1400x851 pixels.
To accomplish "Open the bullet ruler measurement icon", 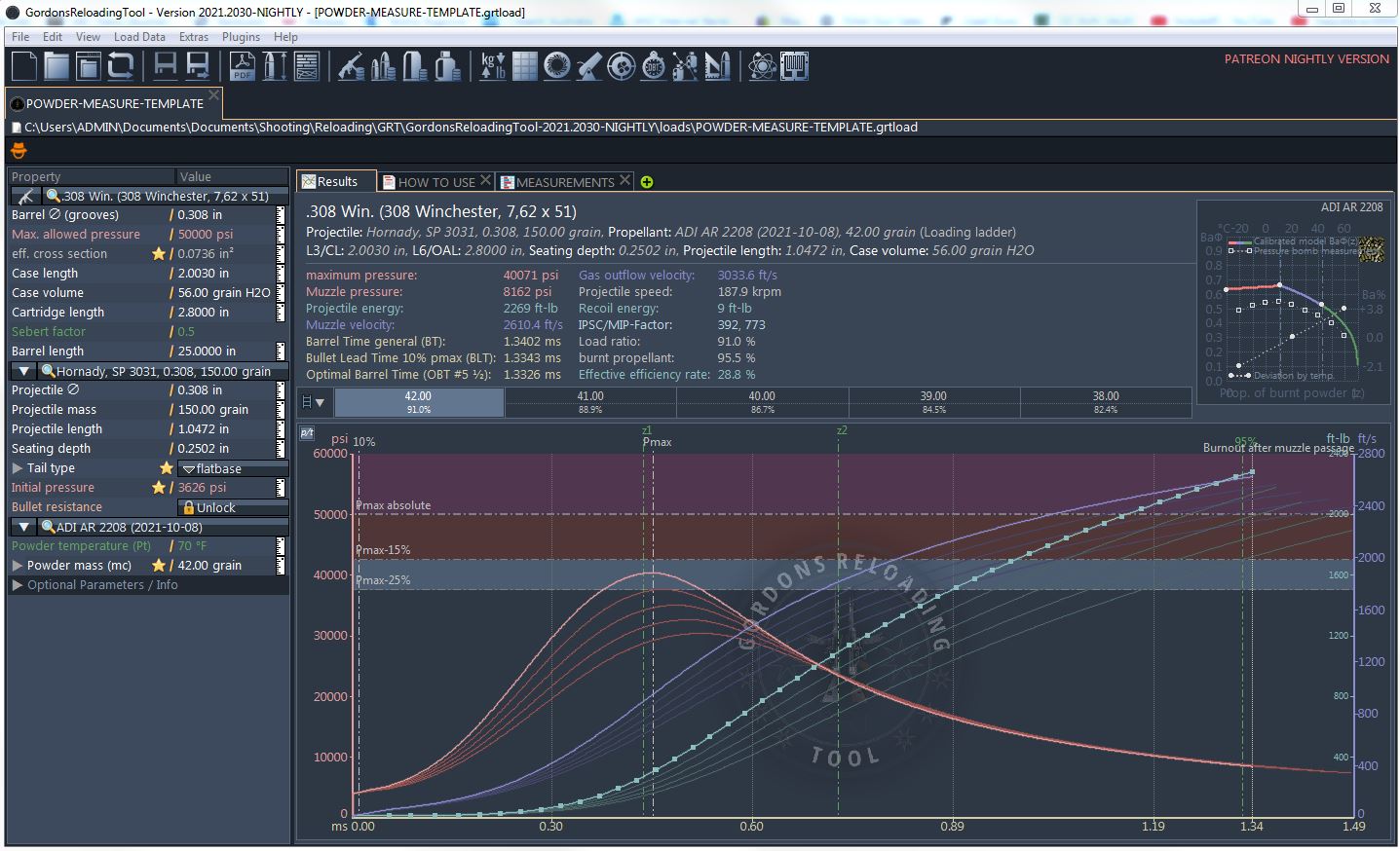I will 717,66.
